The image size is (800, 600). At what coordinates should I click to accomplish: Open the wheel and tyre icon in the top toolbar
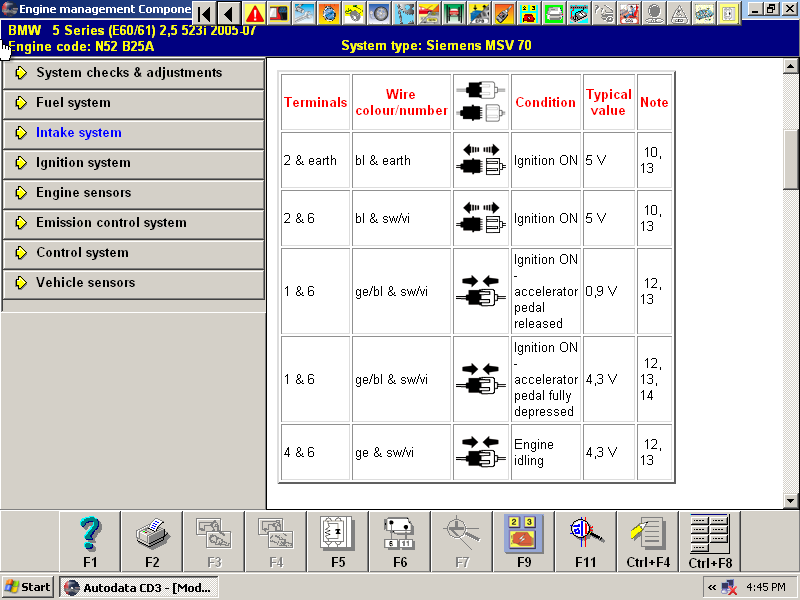point(380,13)
